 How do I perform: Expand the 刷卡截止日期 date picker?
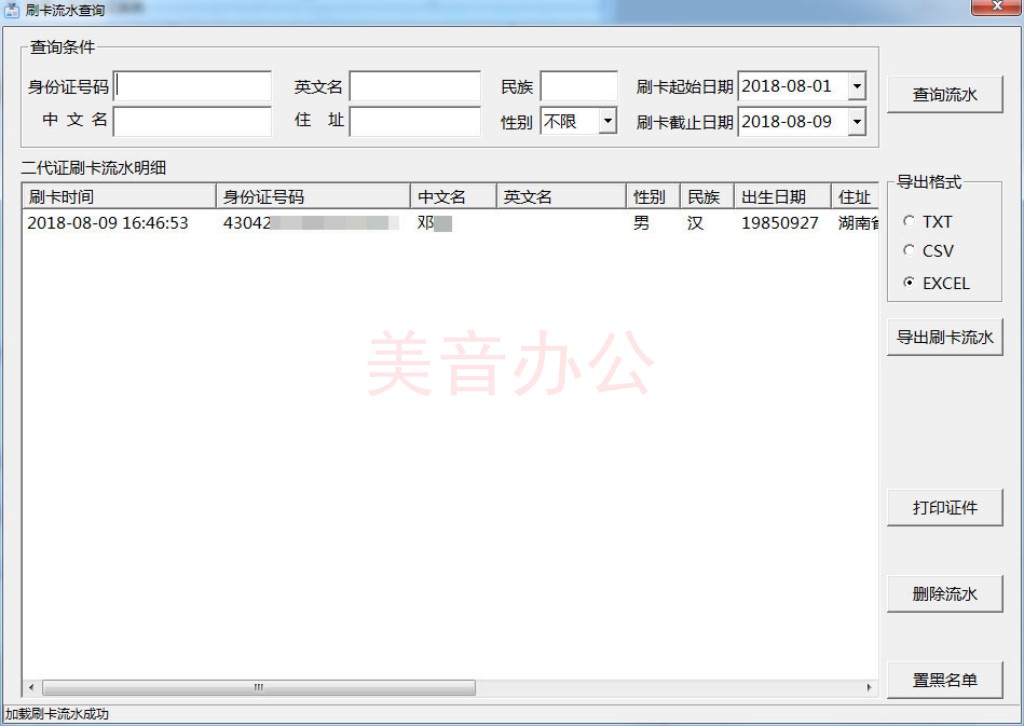pos(856,122)
